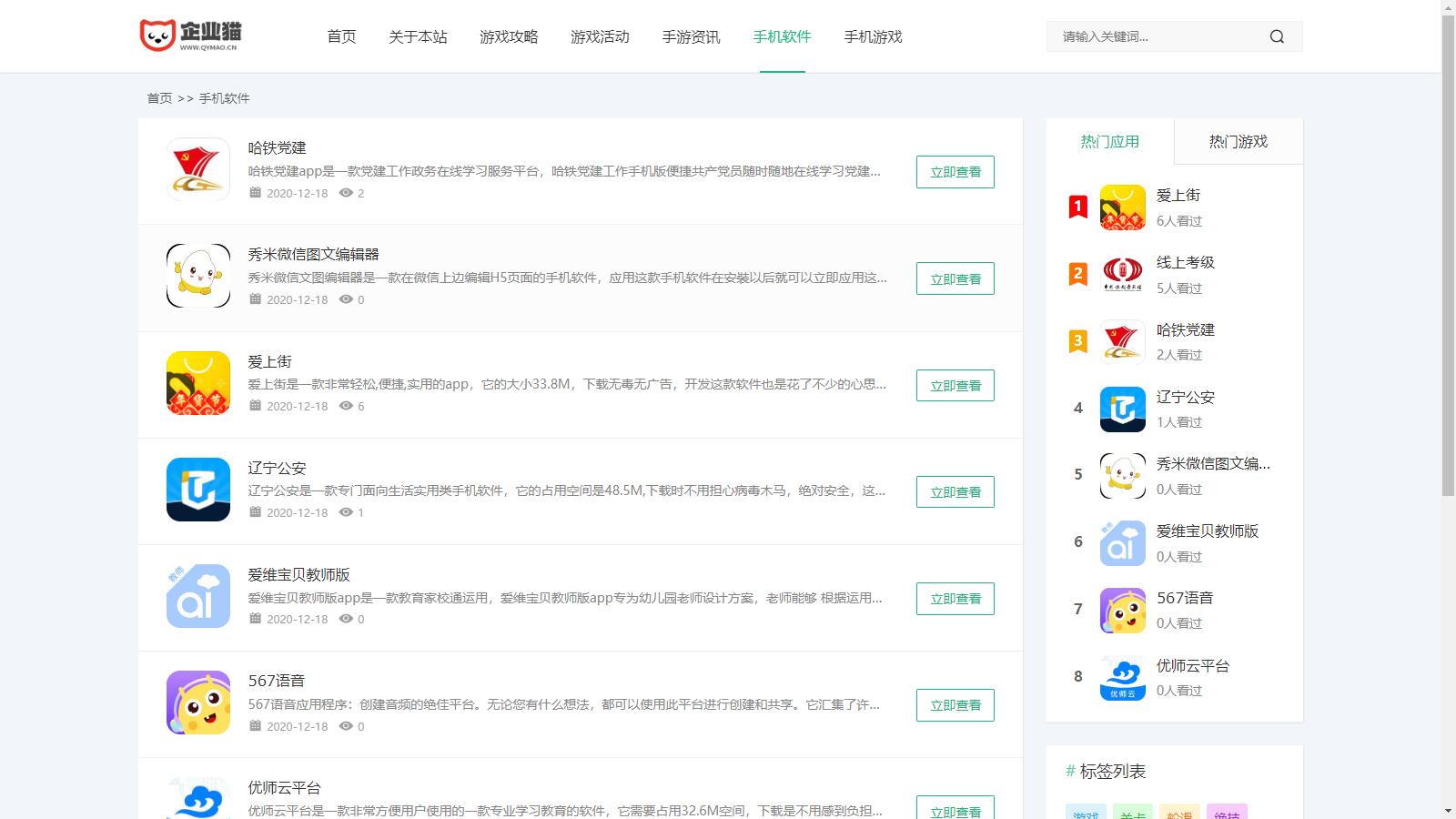The height and width of the screenshot is (819, 1456).
Task: Click the 企业猫 site logo
Action: click(x=190, y=35)
